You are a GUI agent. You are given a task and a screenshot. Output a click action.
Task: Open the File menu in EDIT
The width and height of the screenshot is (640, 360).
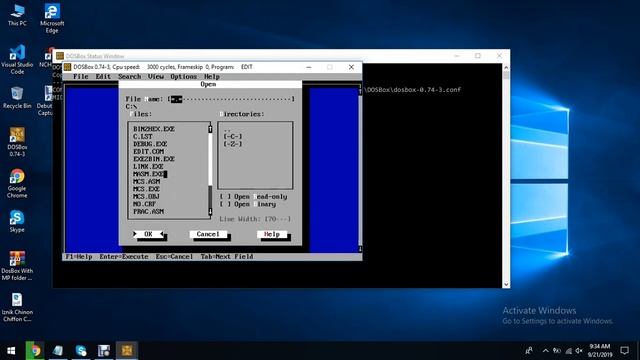[80, 76]
